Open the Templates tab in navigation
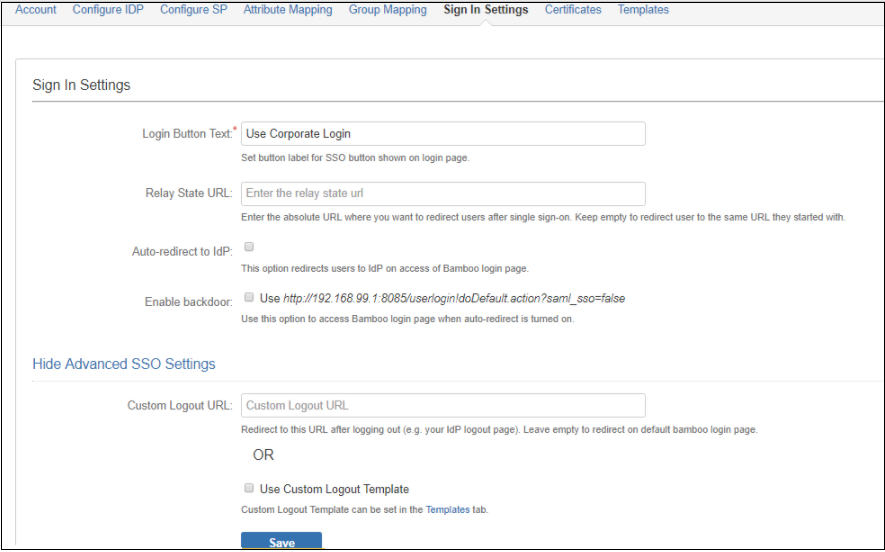The image size is (885, 552). point(643,10)
